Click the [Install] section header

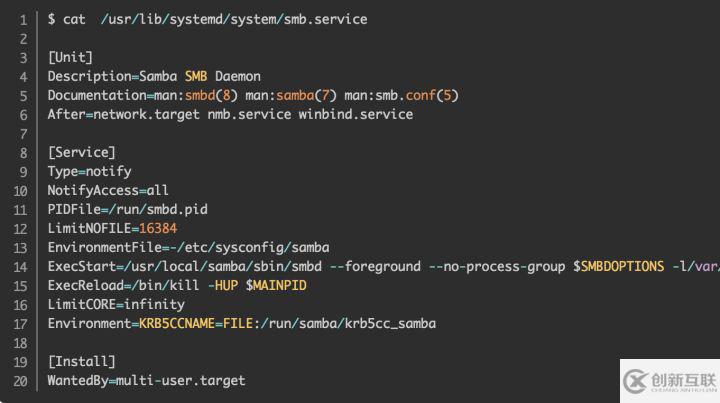(82, 362)
